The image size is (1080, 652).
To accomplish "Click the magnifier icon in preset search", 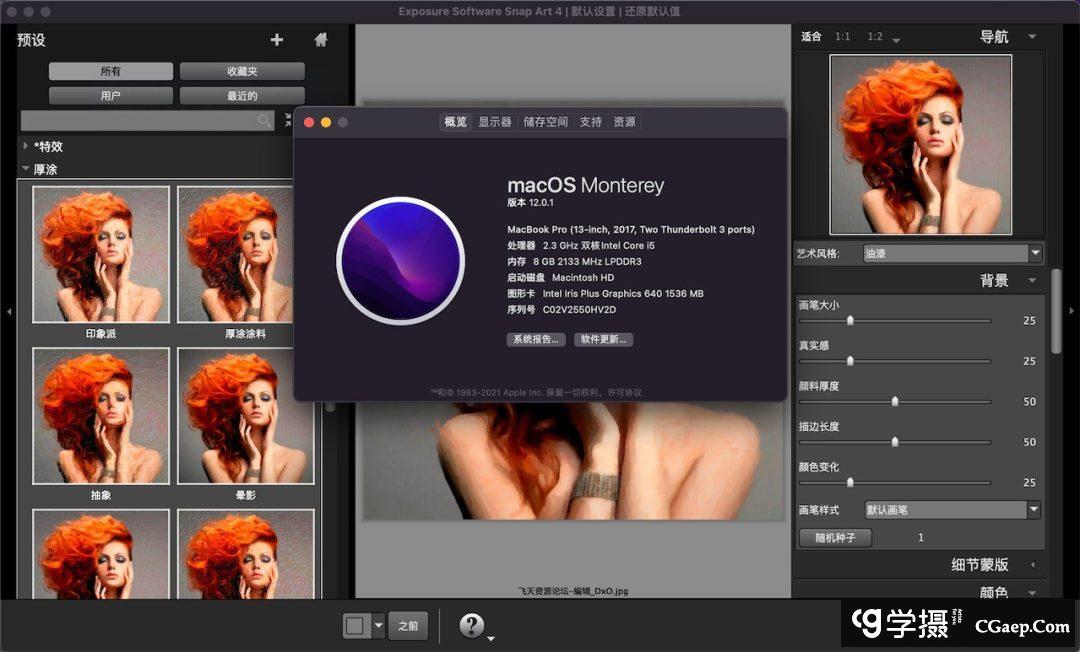I will [x=264, y=121].
